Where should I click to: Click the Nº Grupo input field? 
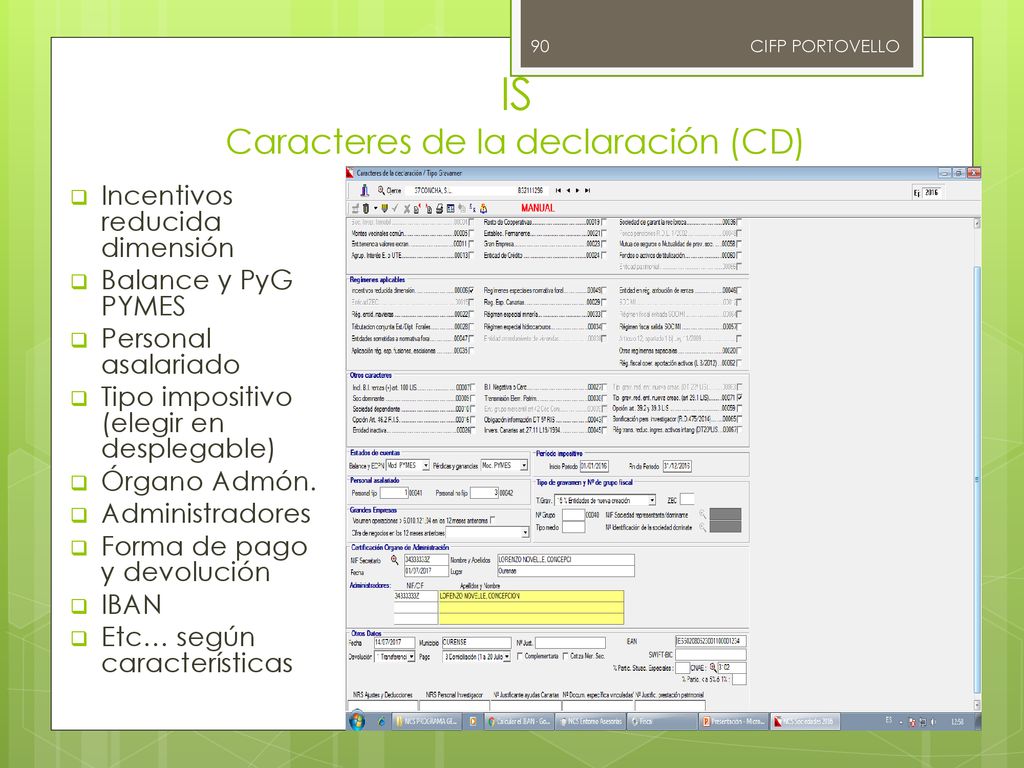pos(573,515)
